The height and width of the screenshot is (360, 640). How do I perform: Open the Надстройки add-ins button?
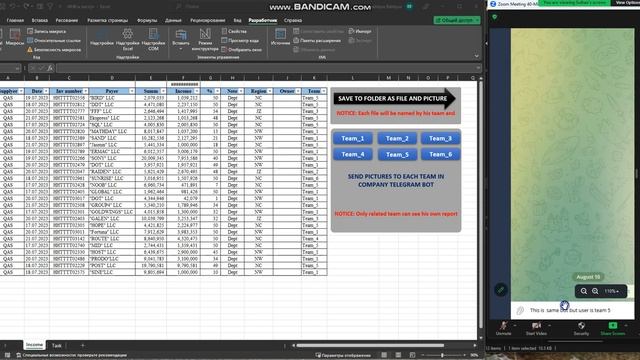click(x=101, y=38)
